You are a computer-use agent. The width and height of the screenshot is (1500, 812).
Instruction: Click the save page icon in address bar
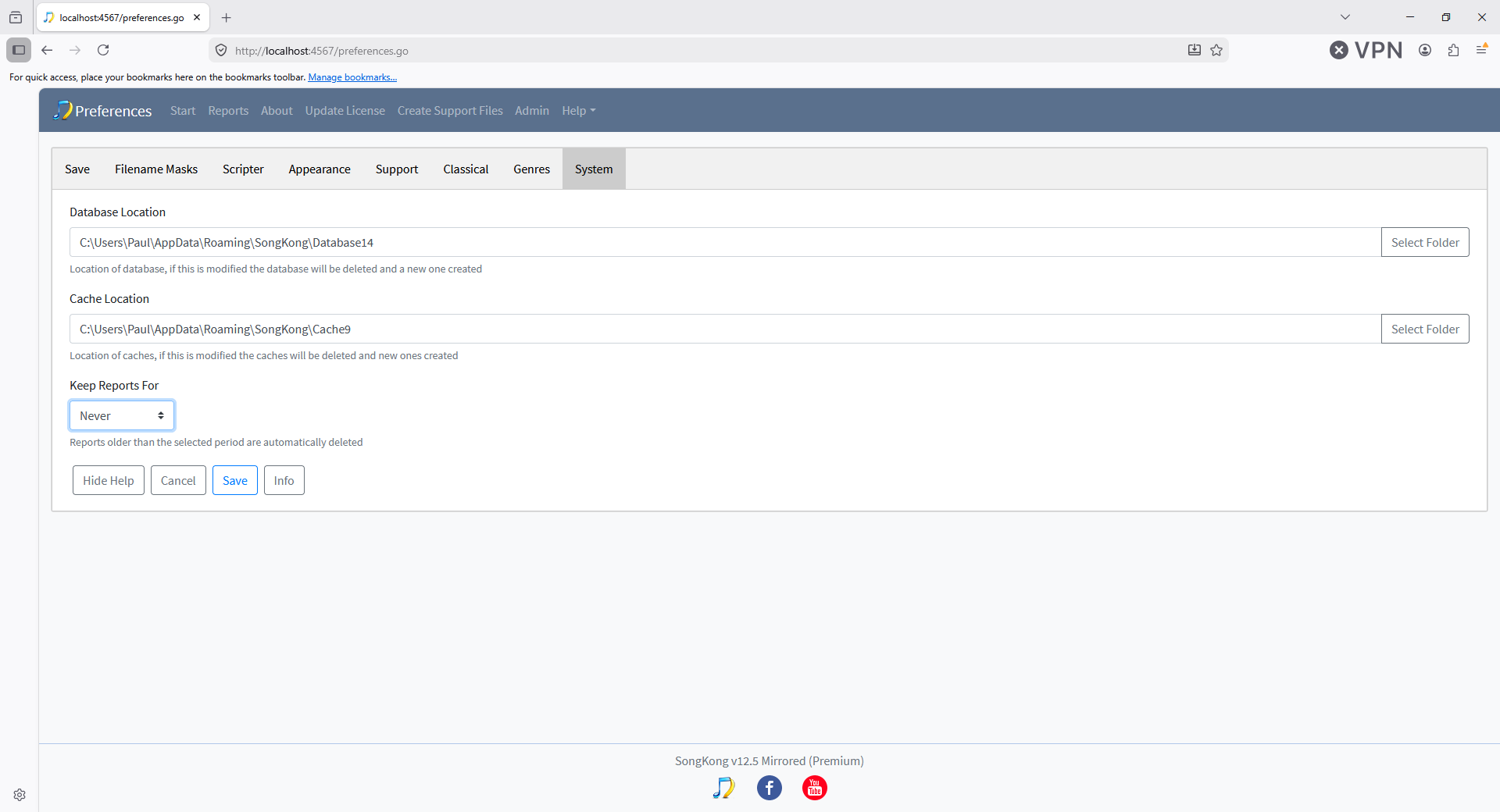pyautogui.click(x=1195, y=50)
